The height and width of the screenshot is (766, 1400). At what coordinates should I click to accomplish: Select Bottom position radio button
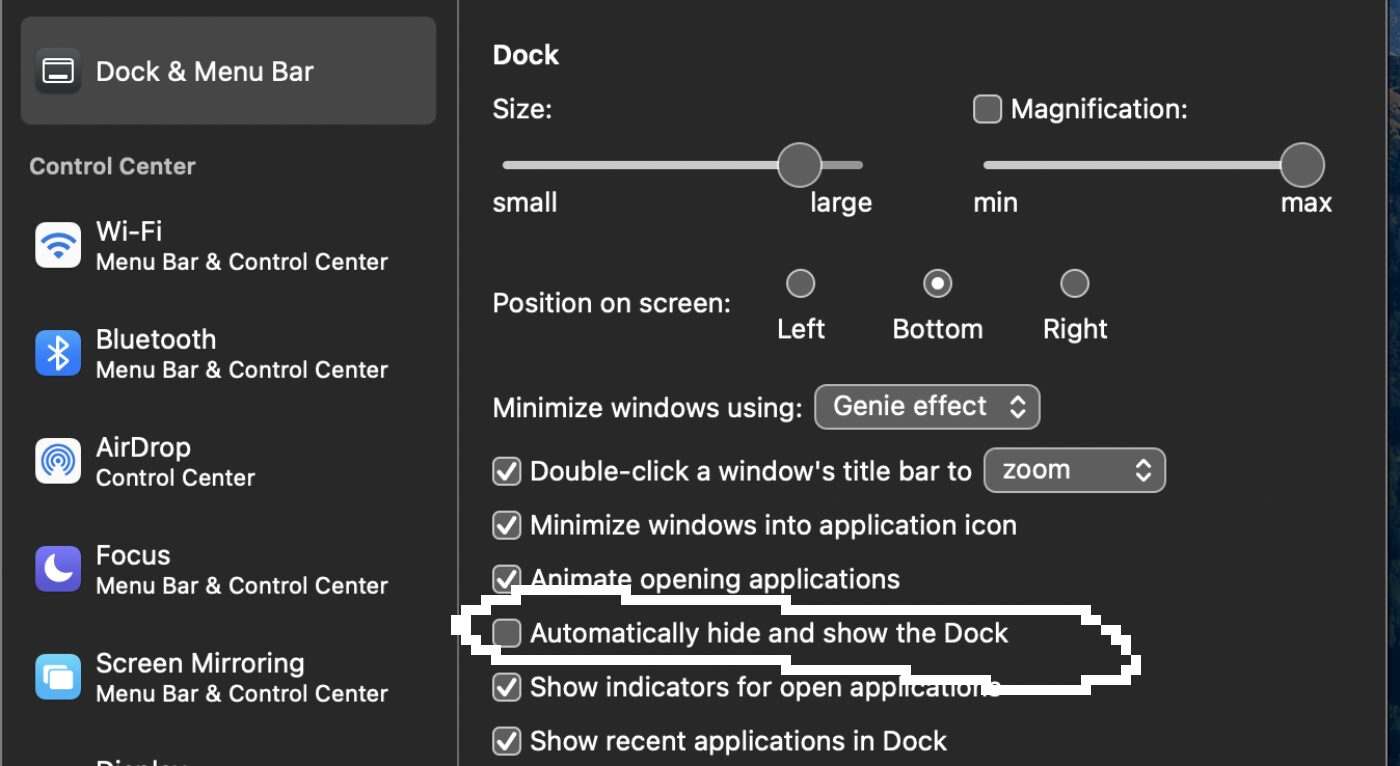point(937,284)
